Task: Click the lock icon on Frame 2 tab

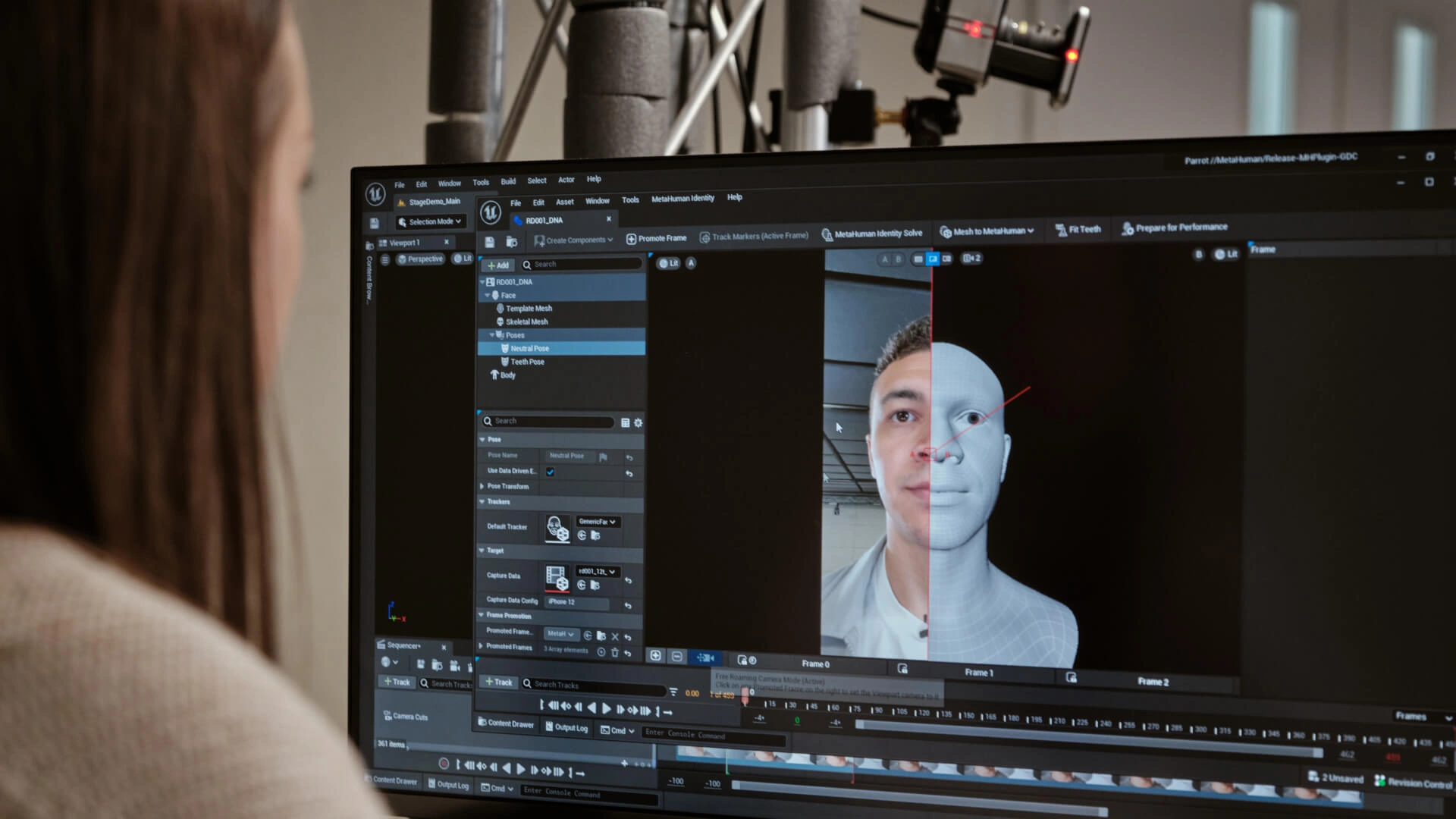Action: pos(1071,677)
